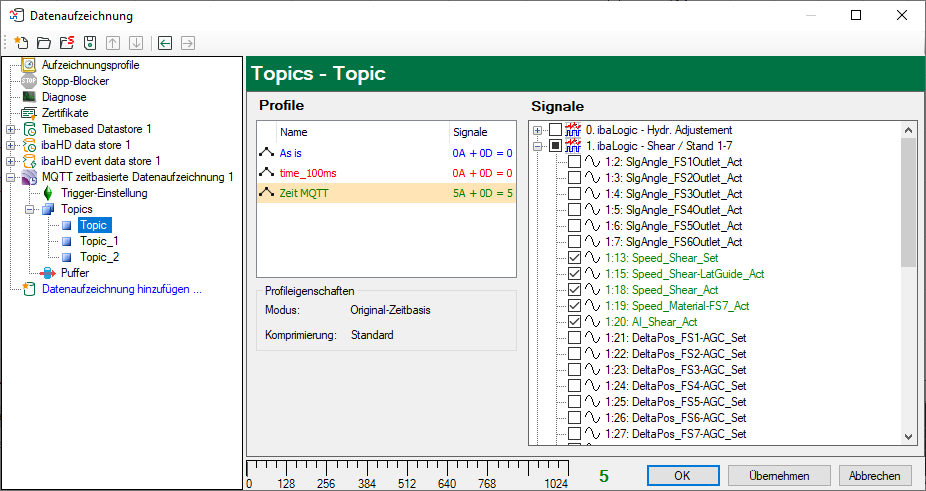The height and width of the screenshot is (491, 926).
Task: Click the open folder toolbar icon
Action: (44, 43)
